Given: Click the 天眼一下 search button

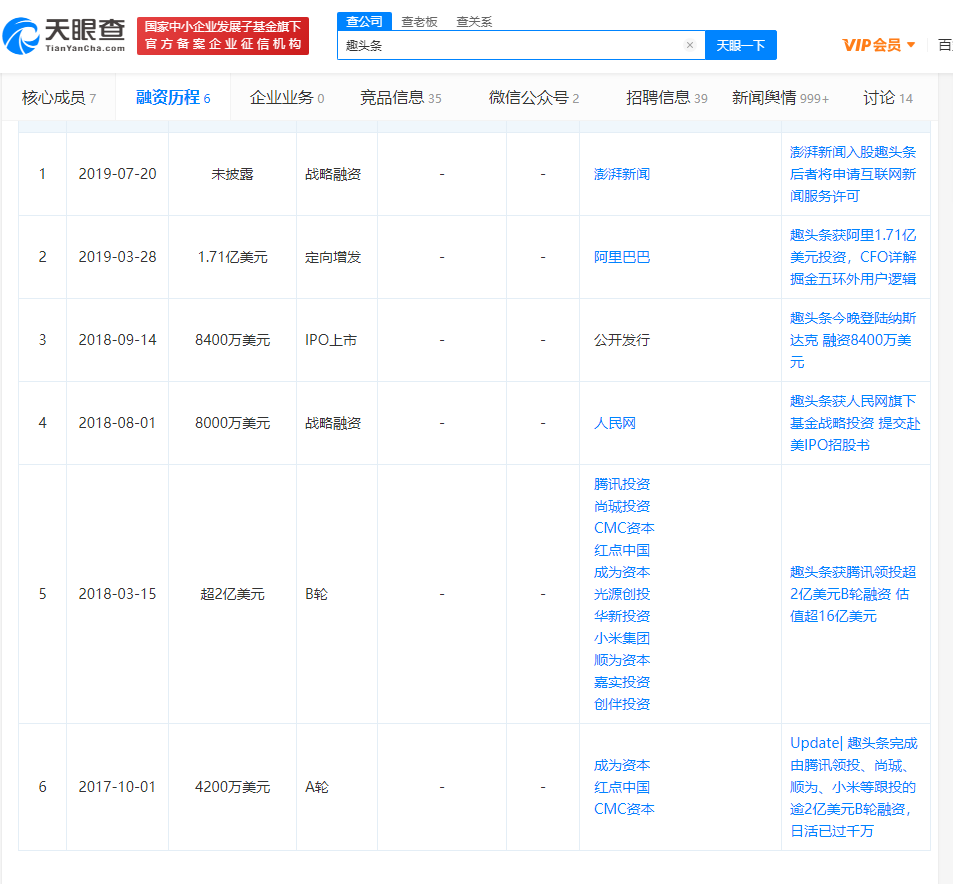Looking at the screenshot, I should tap(740, 45).
